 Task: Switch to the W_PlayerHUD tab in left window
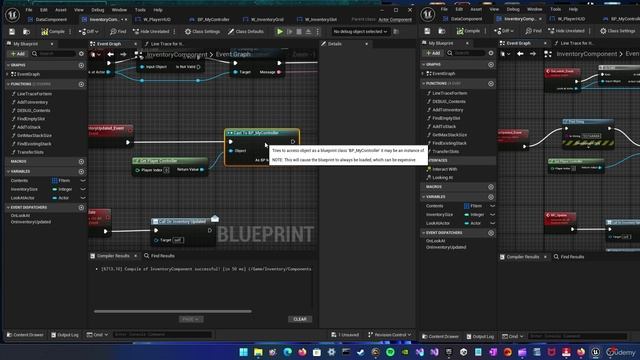point(153,20)
